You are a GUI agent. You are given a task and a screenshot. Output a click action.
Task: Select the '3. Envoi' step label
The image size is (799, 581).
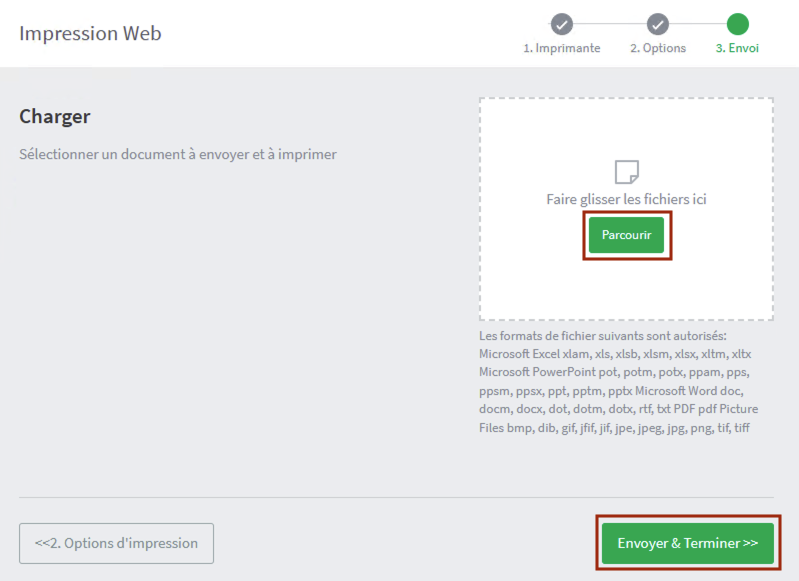pos(737,48)
